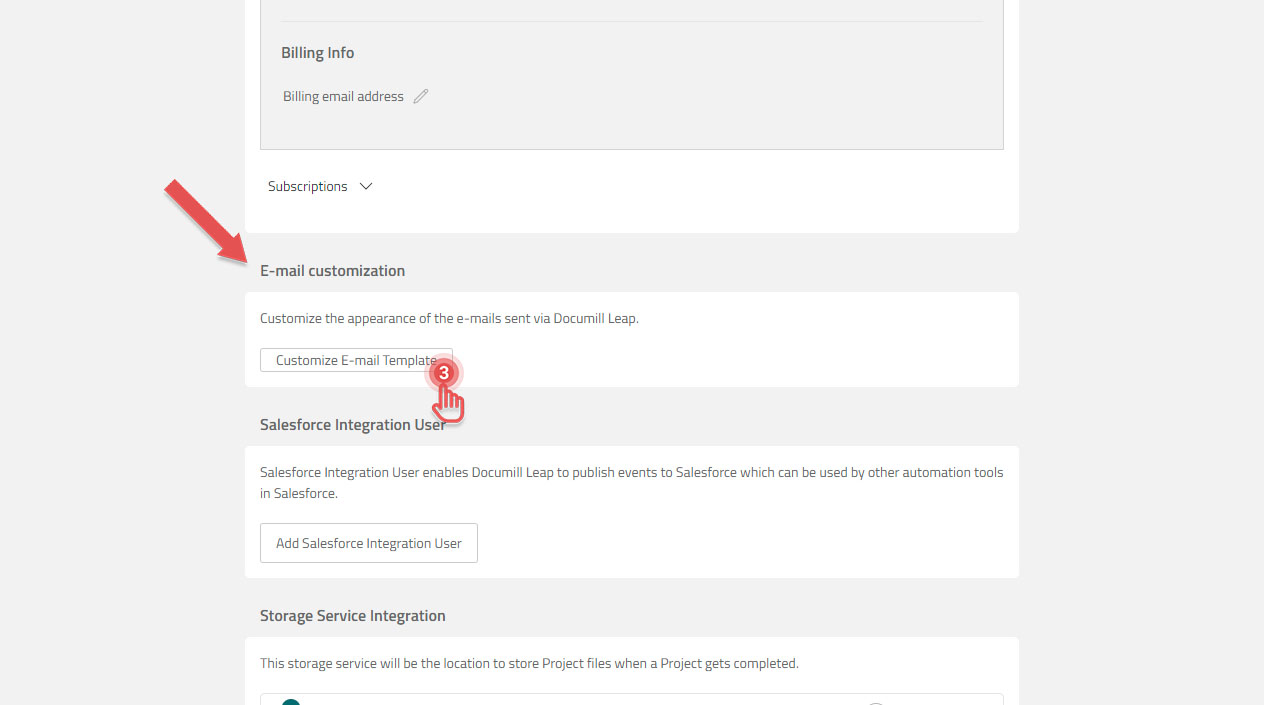Viewport: 1264px width, 705px height.
Task: Click Add Salesforce Integration User
Action: [368, 542]
